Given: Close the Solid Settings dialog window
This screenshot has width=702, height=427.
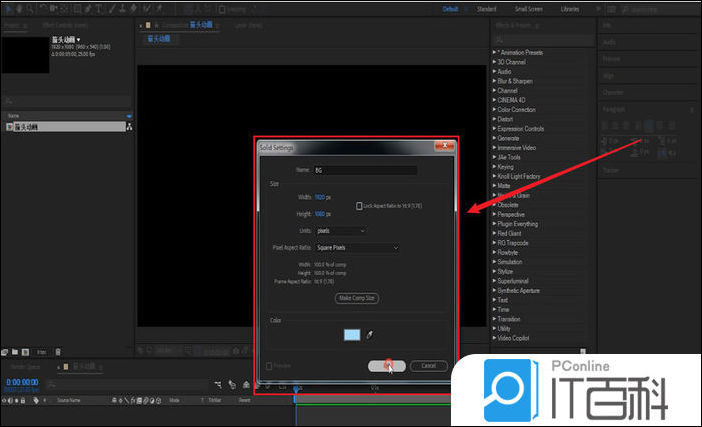Looking at the screenshot, I should coord(444,146).
